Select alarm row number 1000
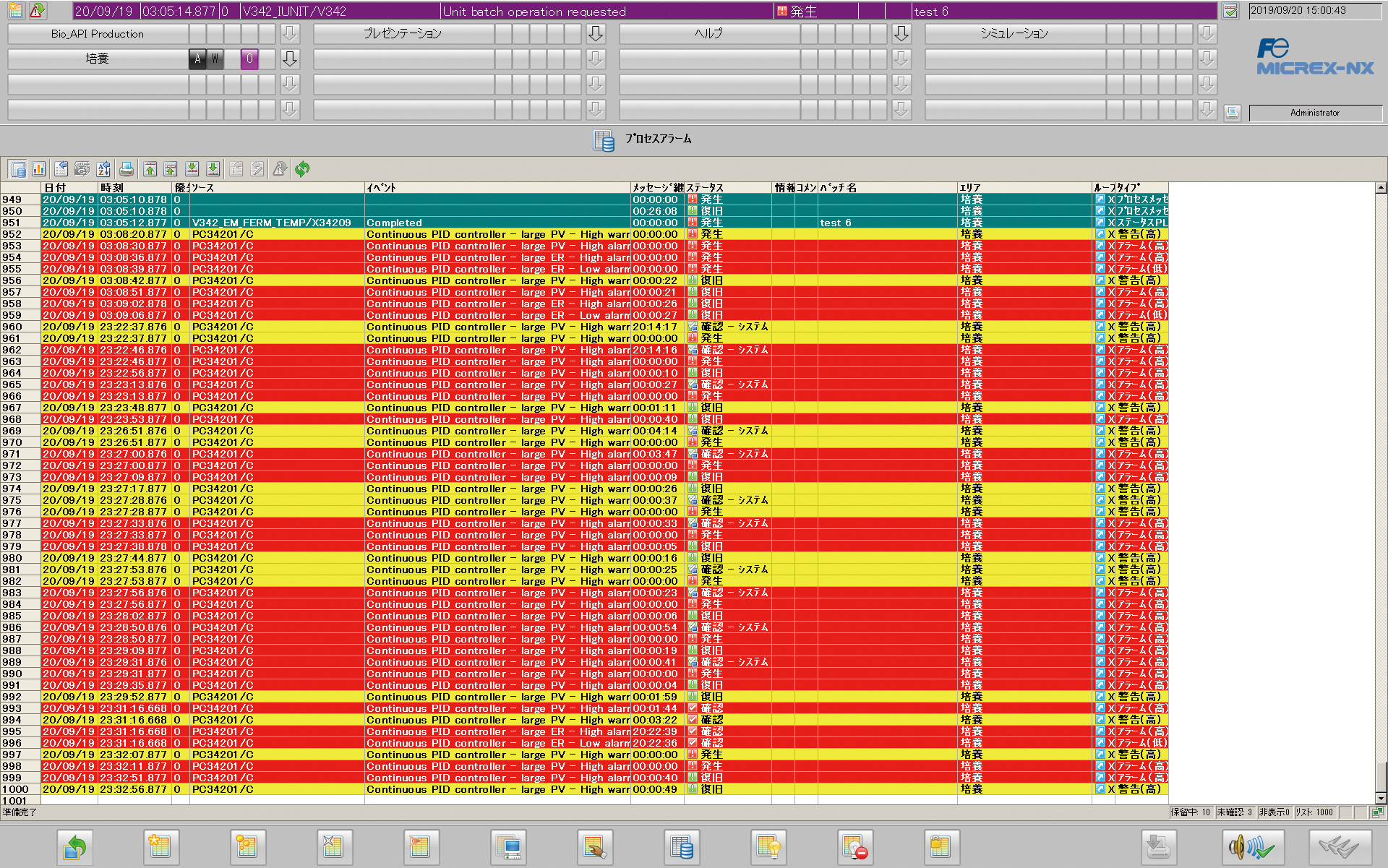 [584, 789]
